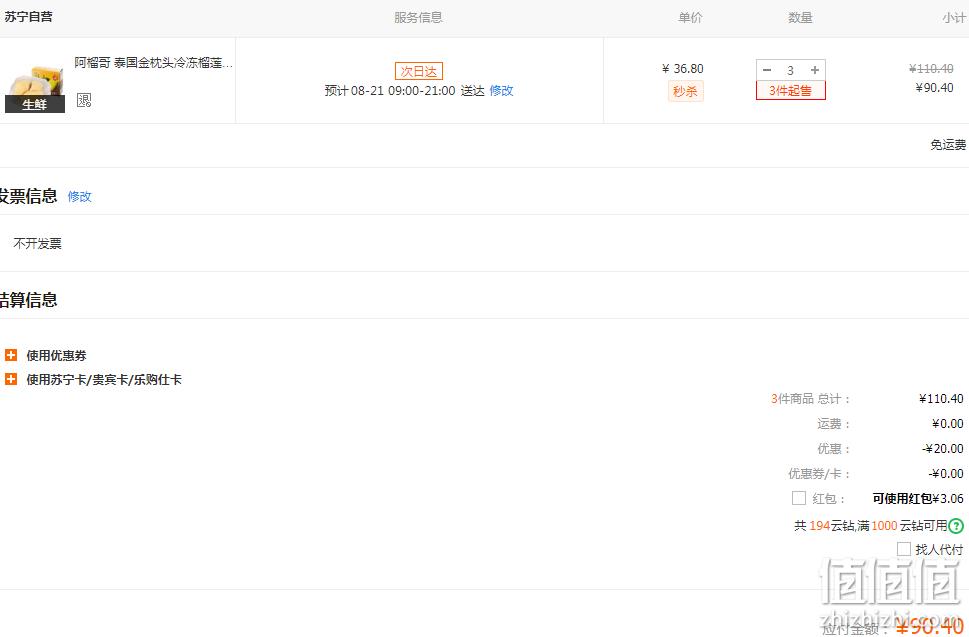Click the 苏宁自营 seller name
Screen dimensions: 969x637
28,17
